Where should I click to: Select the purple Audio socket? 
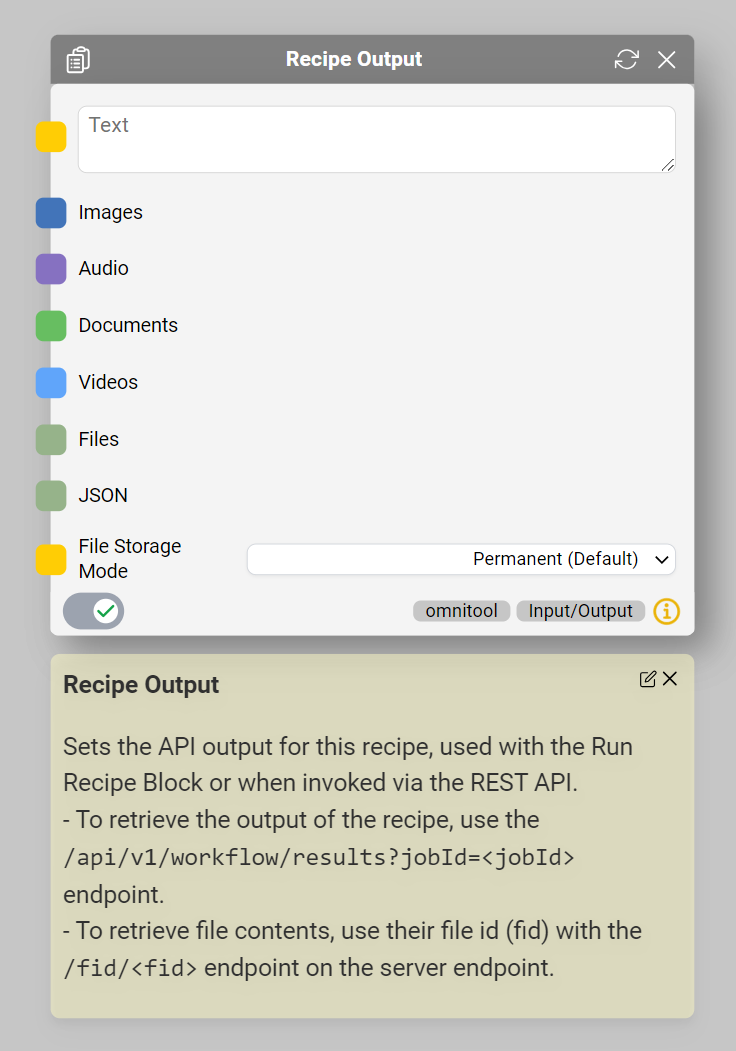click(x=51, y=269)
